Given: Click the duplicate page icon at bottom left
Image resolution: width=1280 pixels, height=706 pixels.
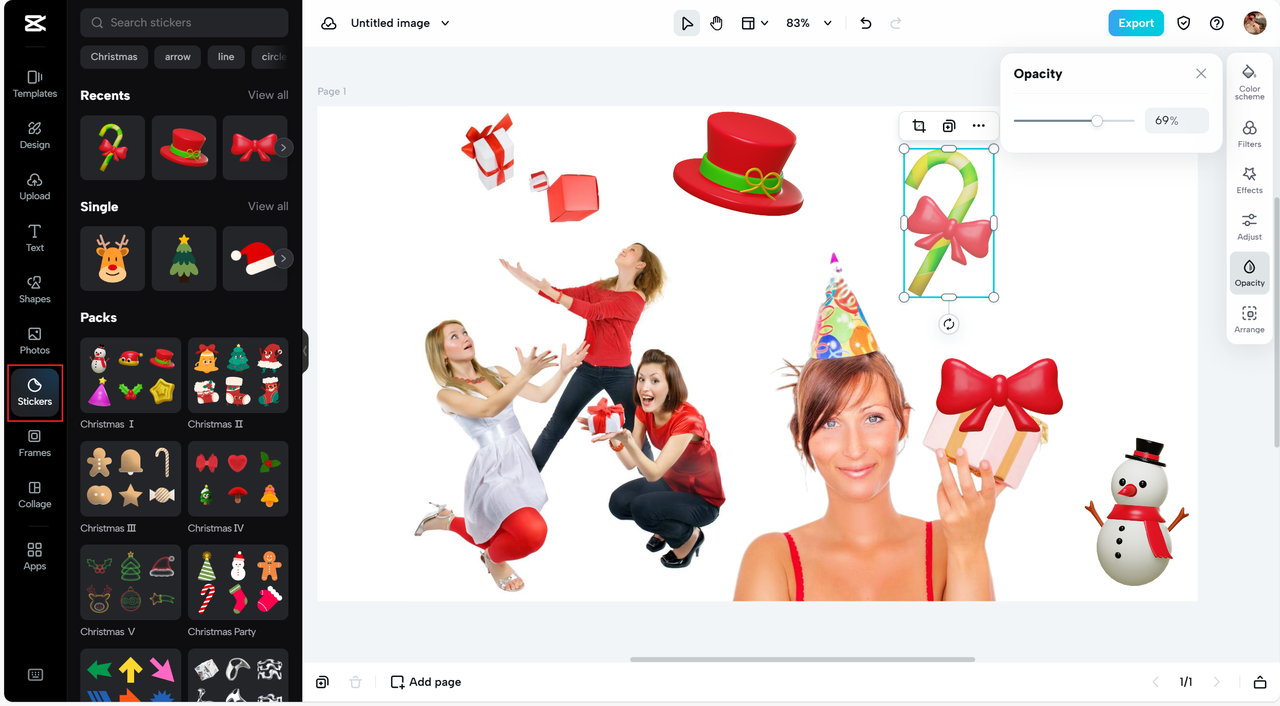Looking at the screenshot, I should (322, 682).
